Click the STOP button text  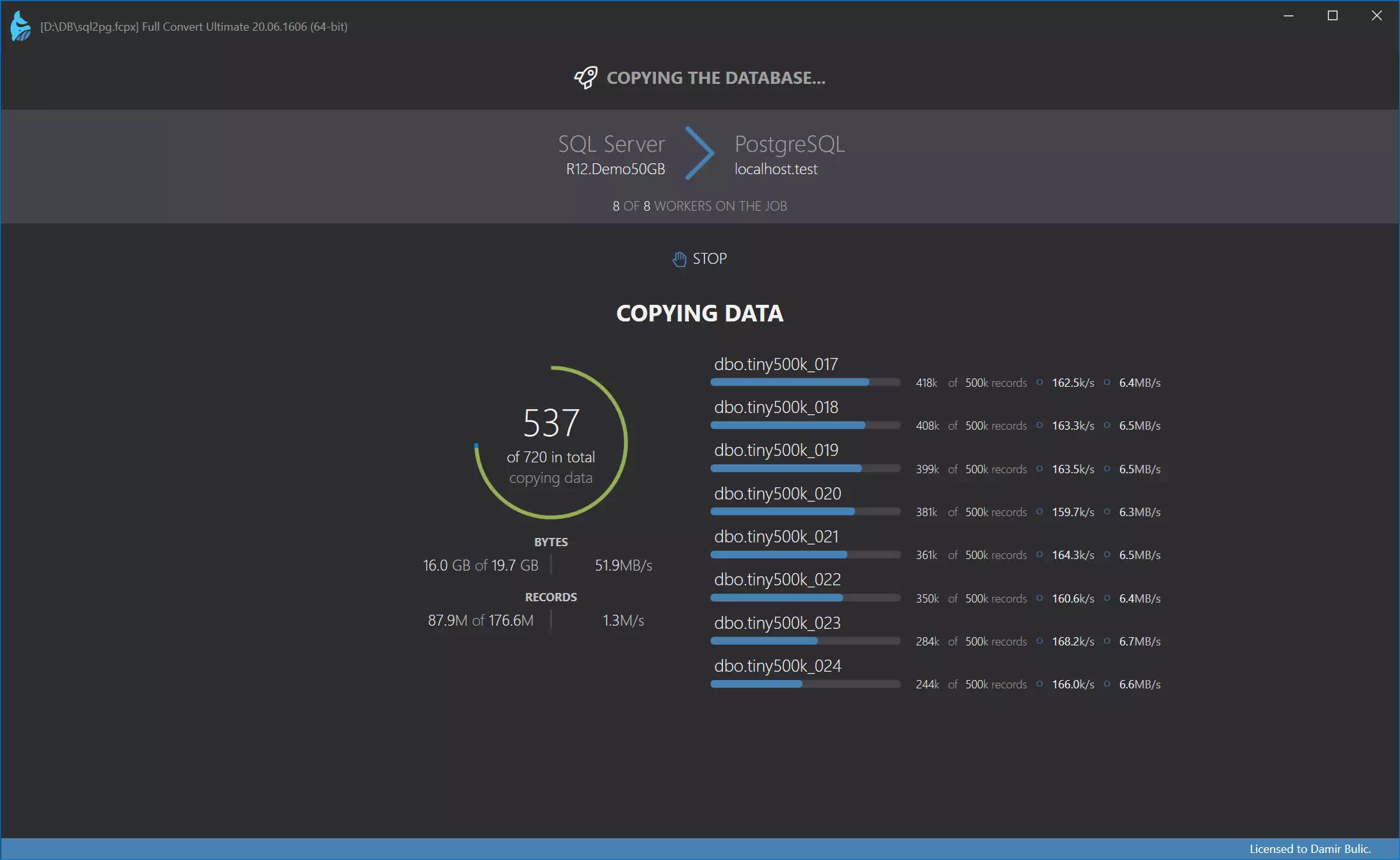click(710, 259)
